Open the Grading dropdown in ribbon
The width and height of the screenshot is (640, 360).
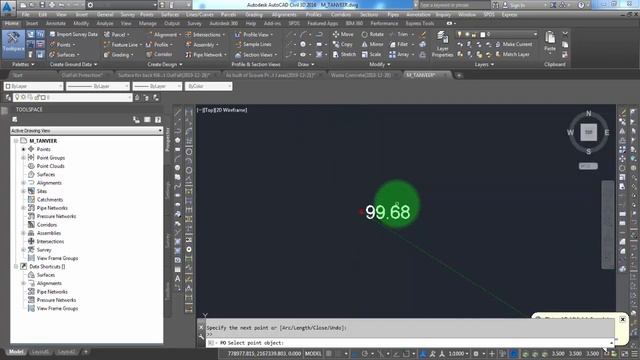point(119,54)
